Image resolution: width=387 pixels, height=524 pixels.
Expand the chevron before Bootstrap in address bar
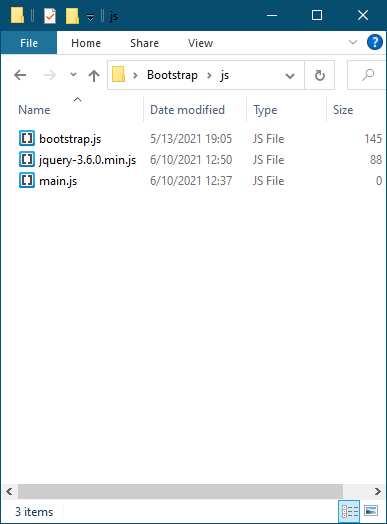pos(135,76)
